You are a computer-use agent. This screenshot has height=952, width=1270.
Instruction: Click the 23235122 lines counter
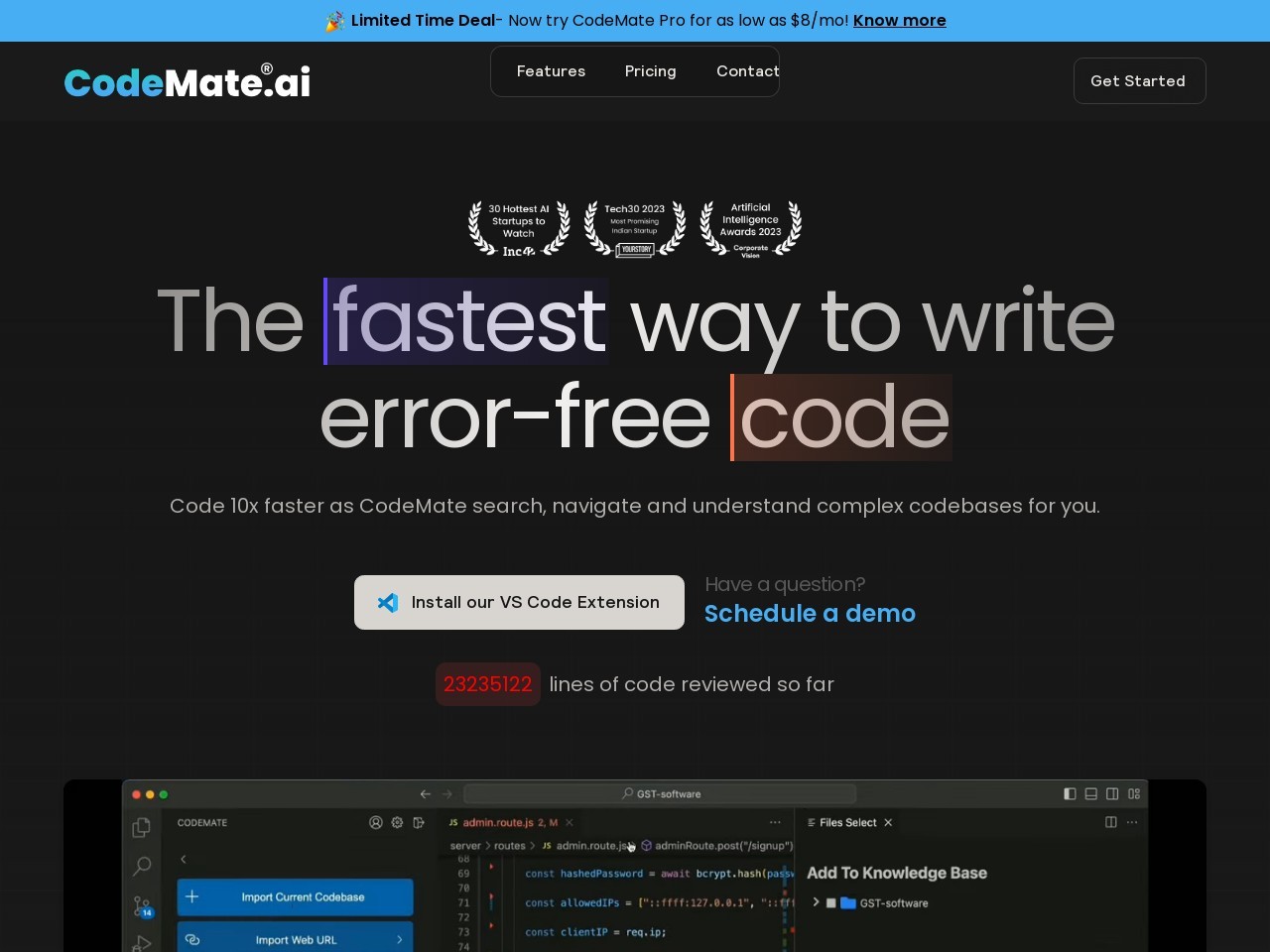tap(487, 684)
